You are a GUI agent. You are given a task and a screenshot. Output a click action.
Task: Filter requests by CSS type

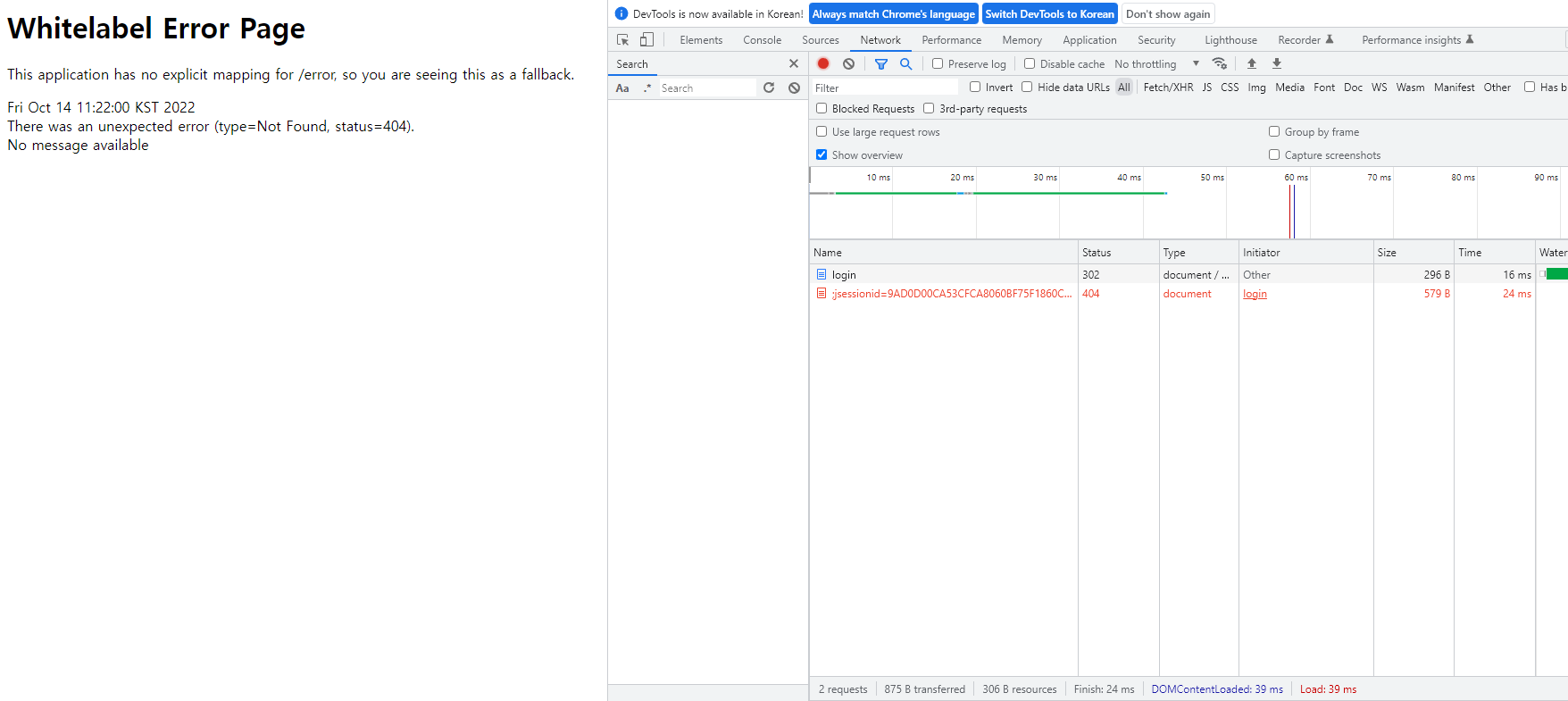1230,88
